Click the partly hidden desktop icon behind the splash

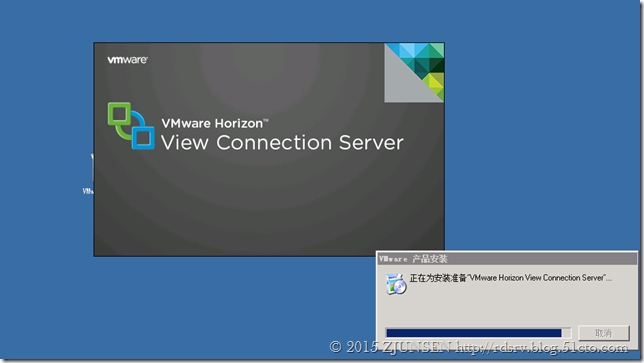pyautogui.click(x=88, y=175)
